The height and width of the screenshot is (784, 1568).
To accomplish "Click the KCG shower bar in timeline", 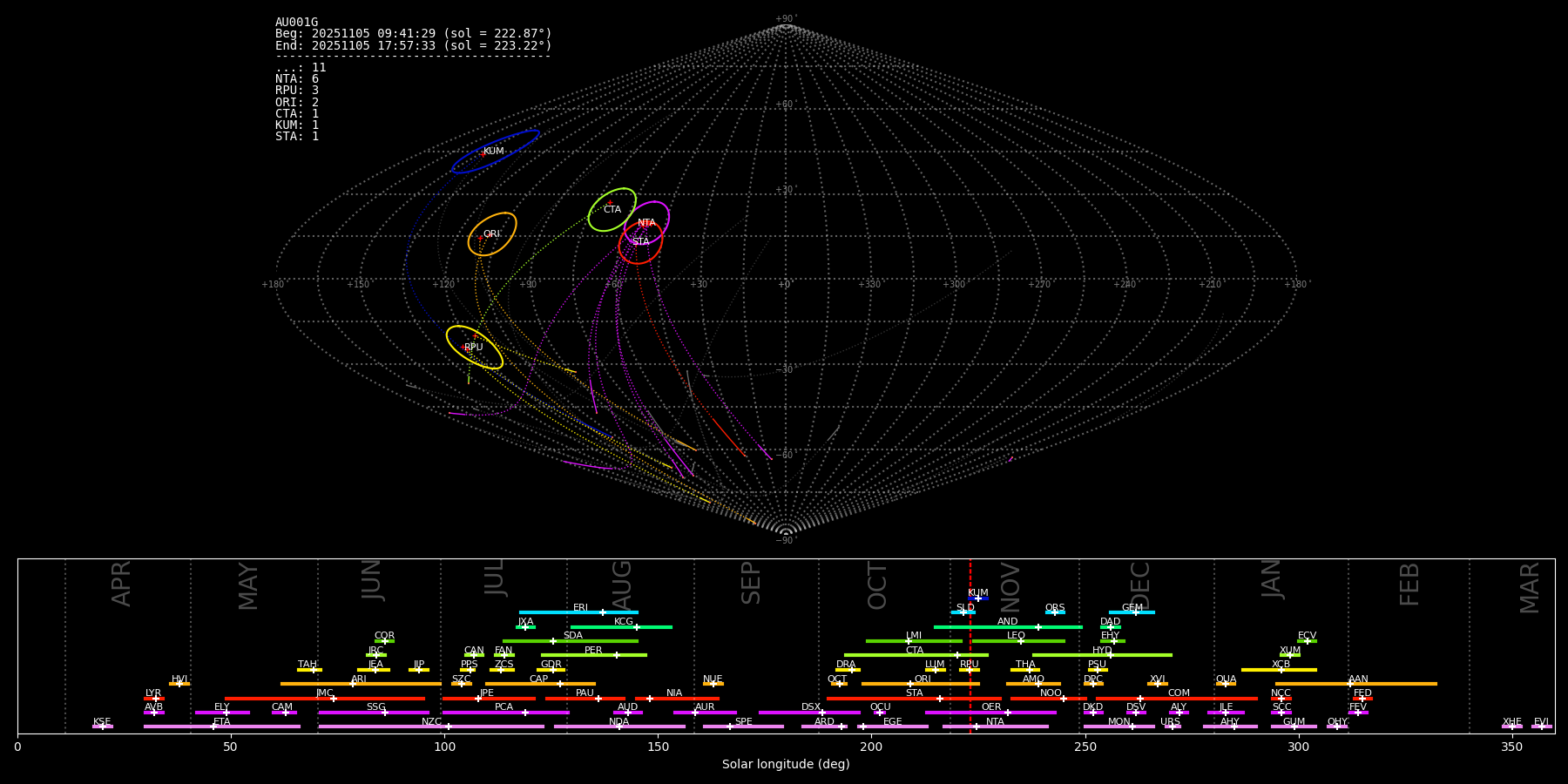I will pyautogui.click(x=621, y=626).
